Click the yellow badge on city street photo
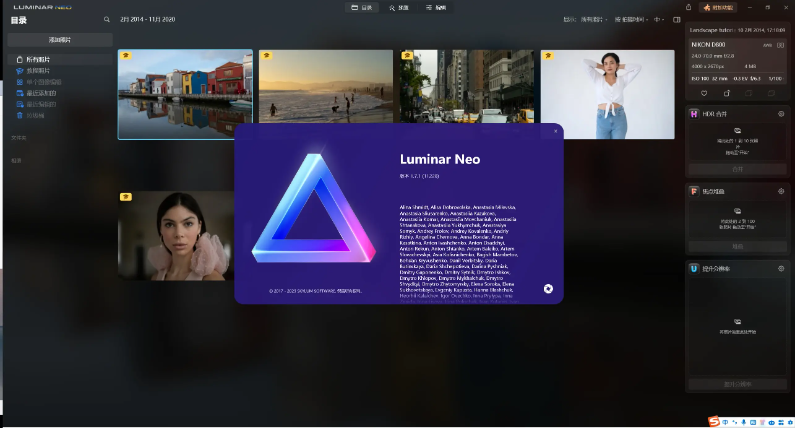Image resolution: width=795 pixels, height=428 pixels. [407, 55]
